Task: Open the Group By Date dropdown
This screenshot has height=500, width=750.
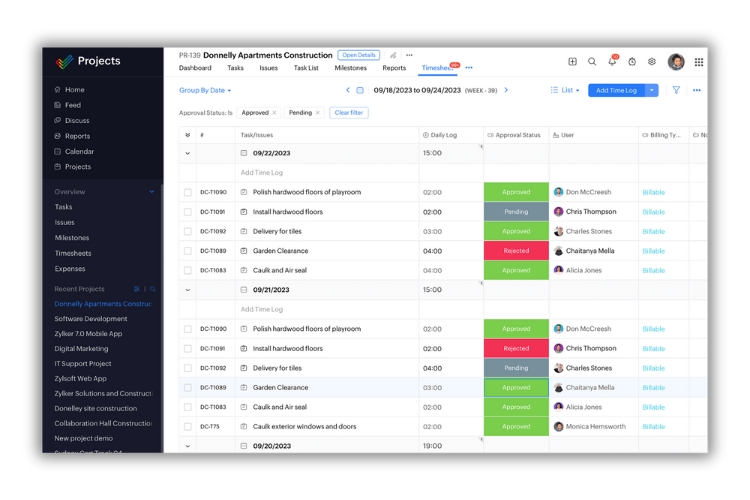Action: pyautogui.click(x=205, y=90)
